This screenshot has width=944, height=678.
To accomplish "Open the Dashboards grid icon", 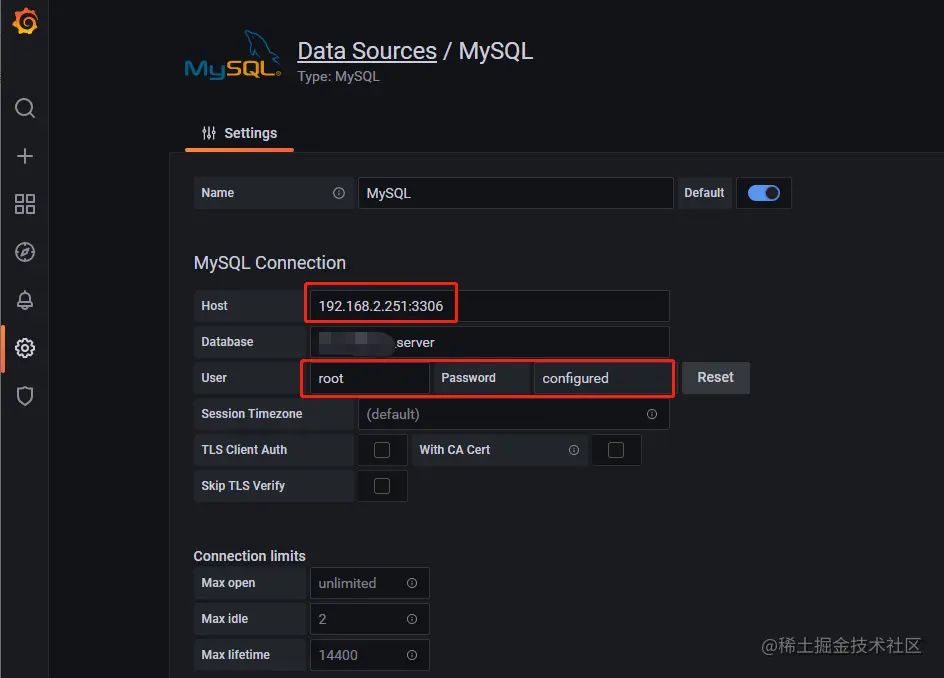I will point(25,204).
